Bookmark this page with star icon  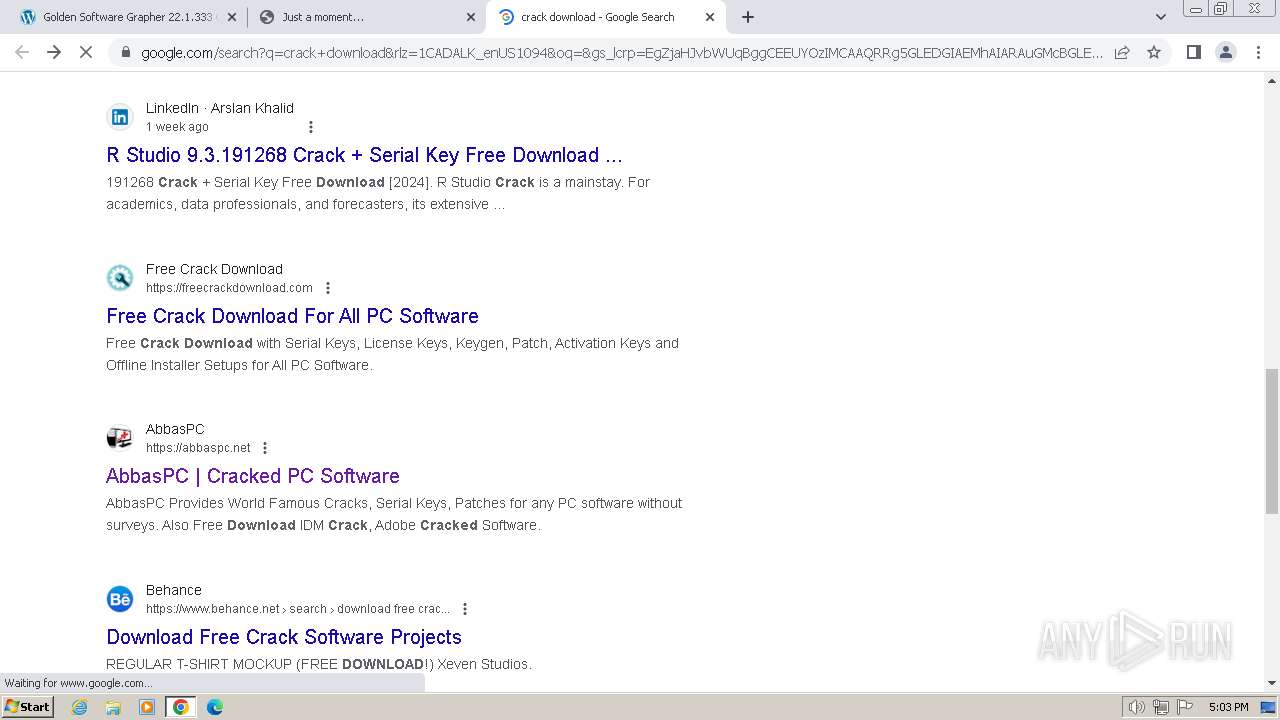point(1154,52)
